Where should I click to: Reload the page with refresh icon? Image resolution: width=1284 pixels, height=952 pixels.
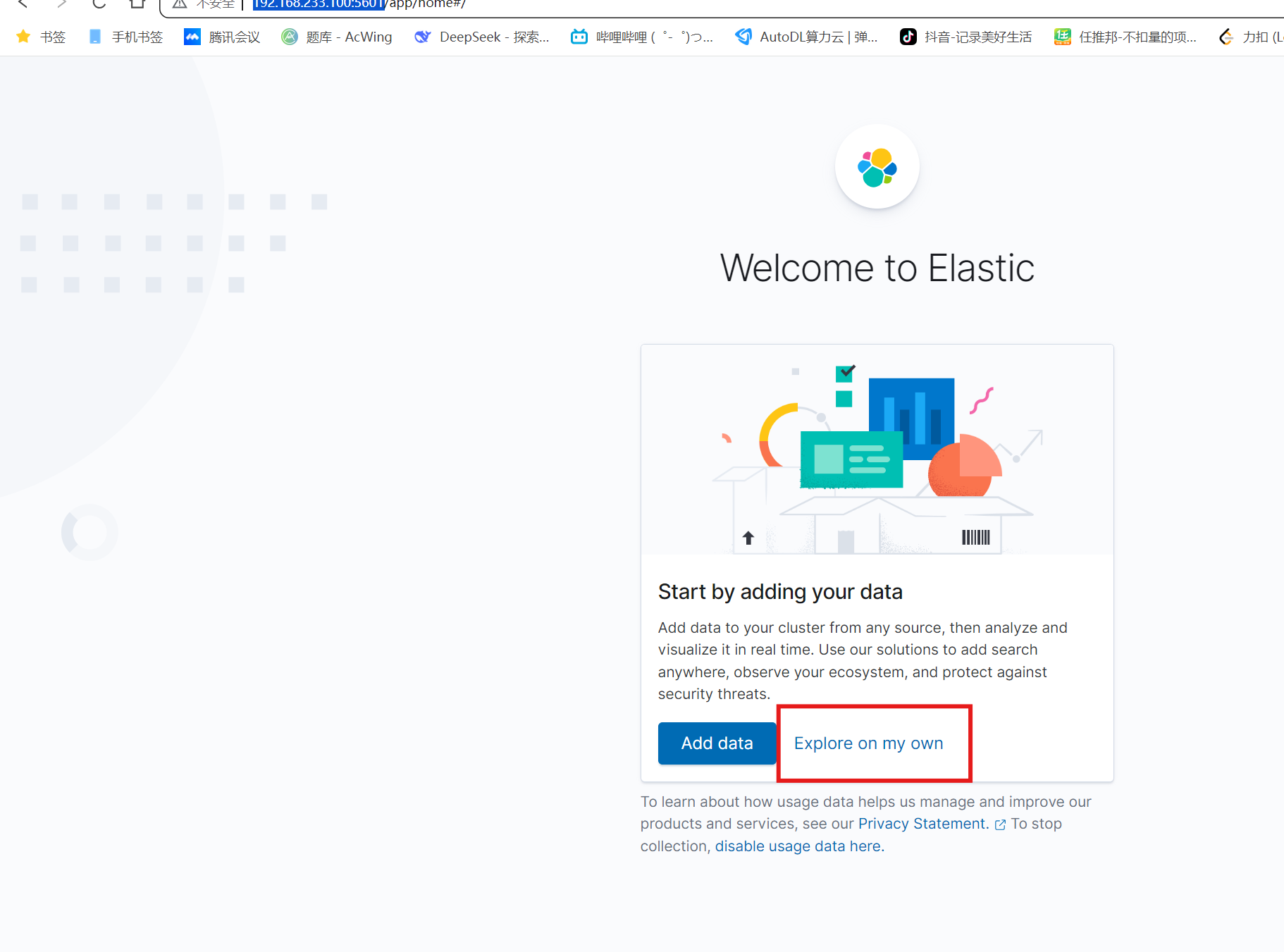99,4
